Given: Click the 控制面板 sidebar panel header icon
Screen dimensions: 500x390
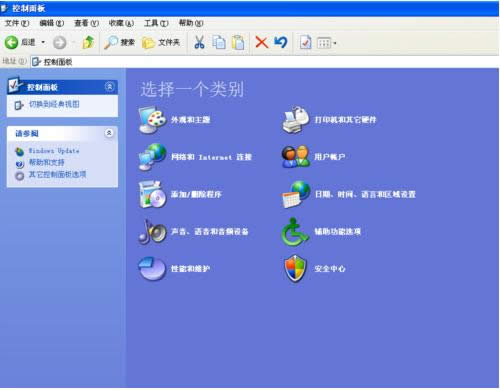Looking at the screenshot, I should 15,85.
